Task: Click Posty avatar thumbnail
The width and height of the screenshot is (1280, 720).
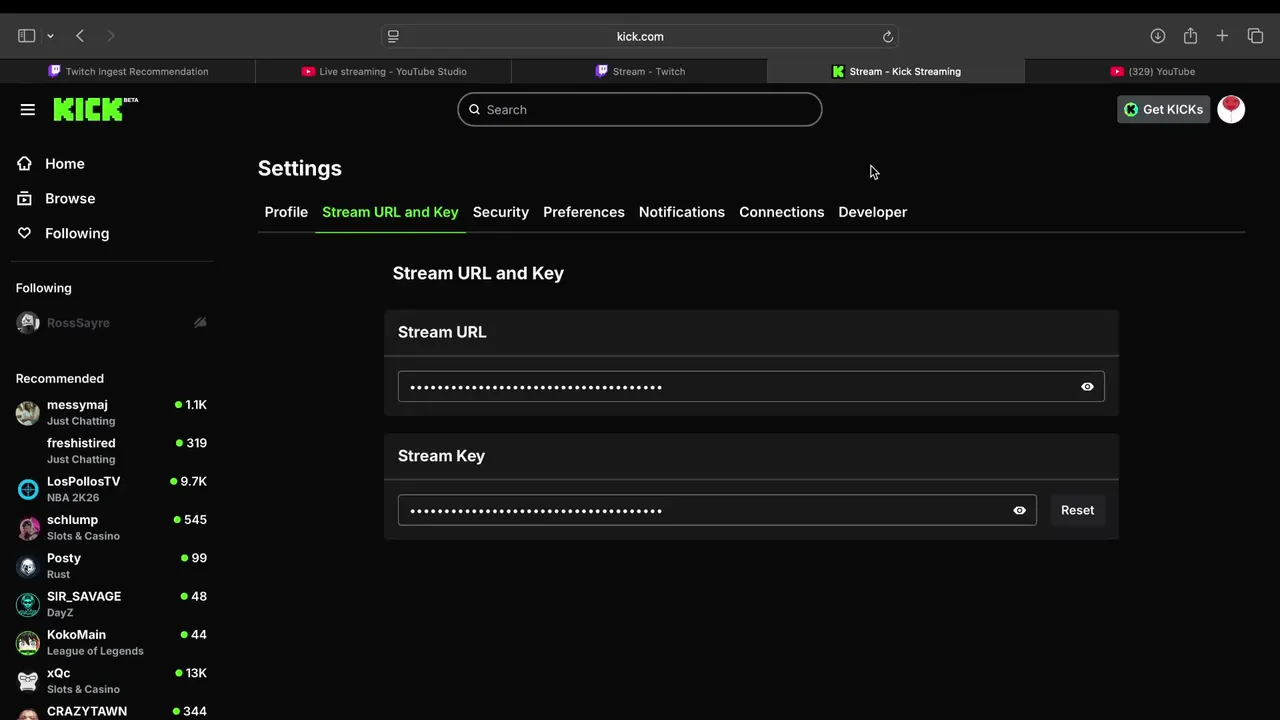Action: pos(28,566)
